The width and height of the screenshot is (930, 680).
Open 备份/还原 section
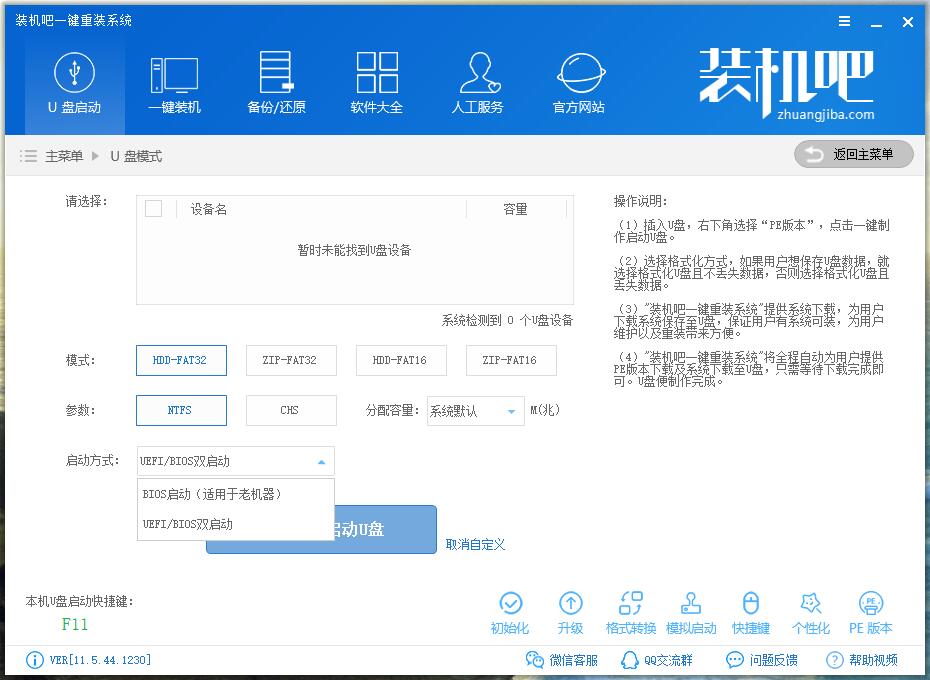click(276, 84)
